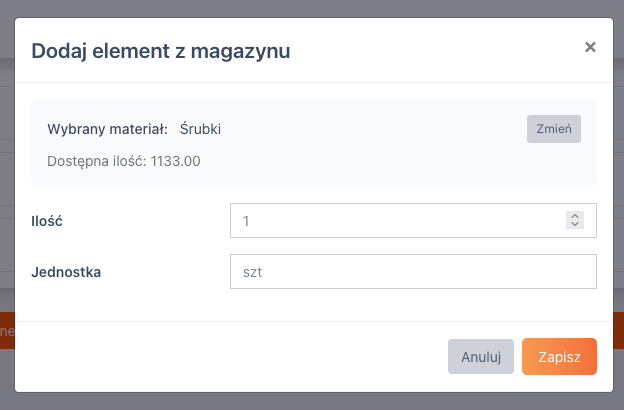Select the Śrubki material name
Viewport: 624px width, 410px height.
tap(201, 130)
